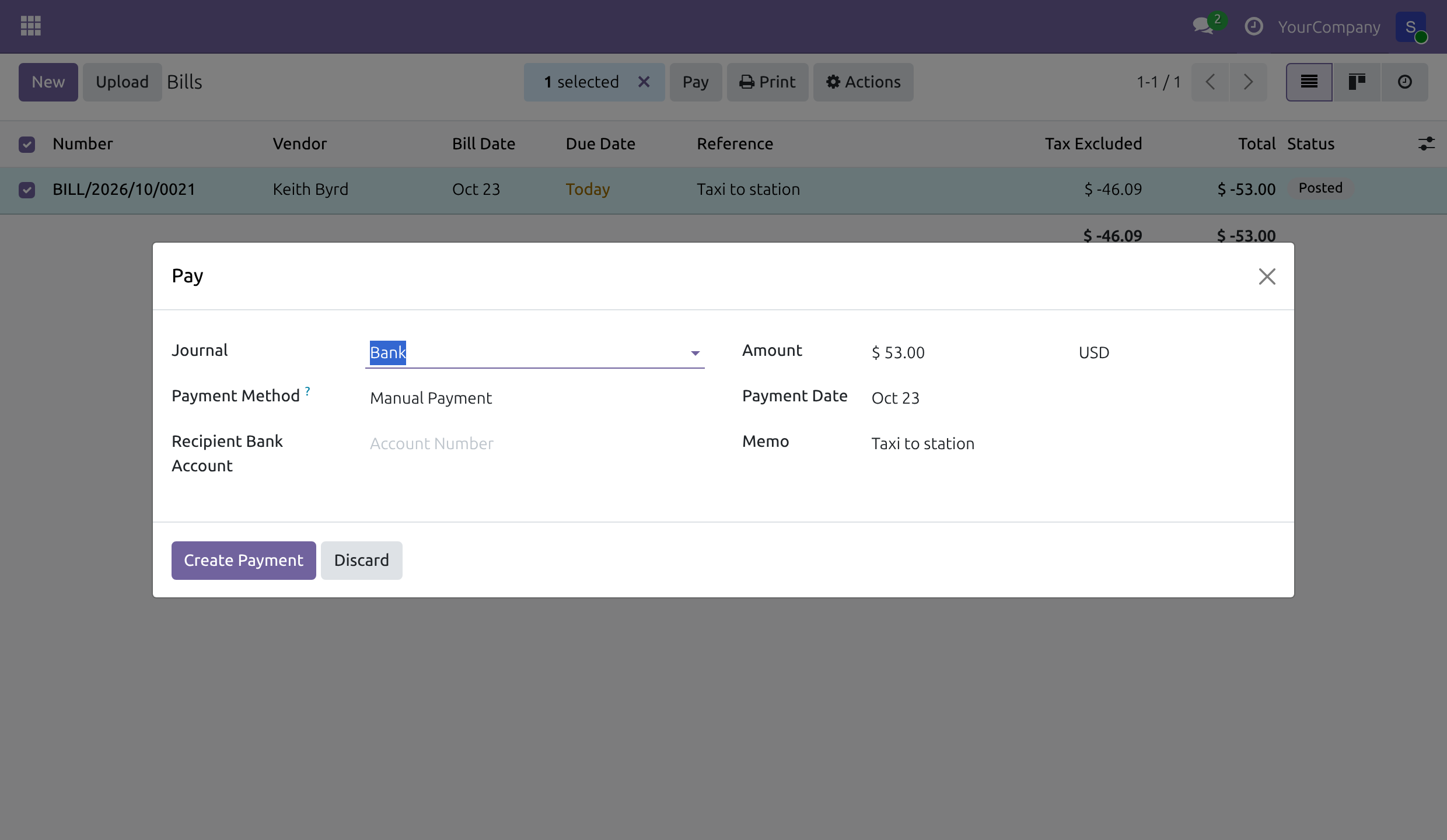
Task: Open the Actions menu
Action: pyautogui.click(x=864, y=82)
